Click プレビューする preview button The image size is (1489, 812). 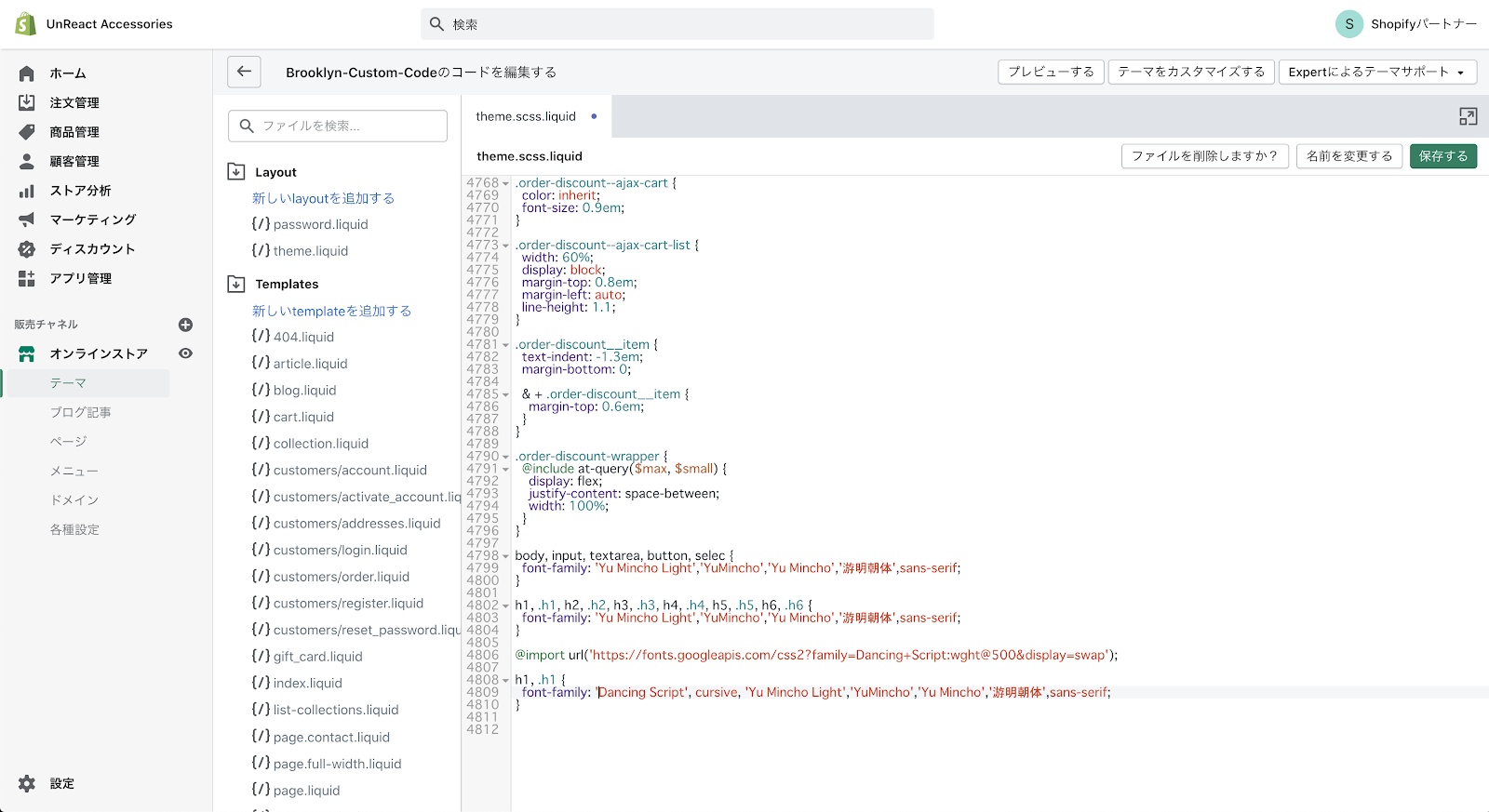click(1051, 72)
